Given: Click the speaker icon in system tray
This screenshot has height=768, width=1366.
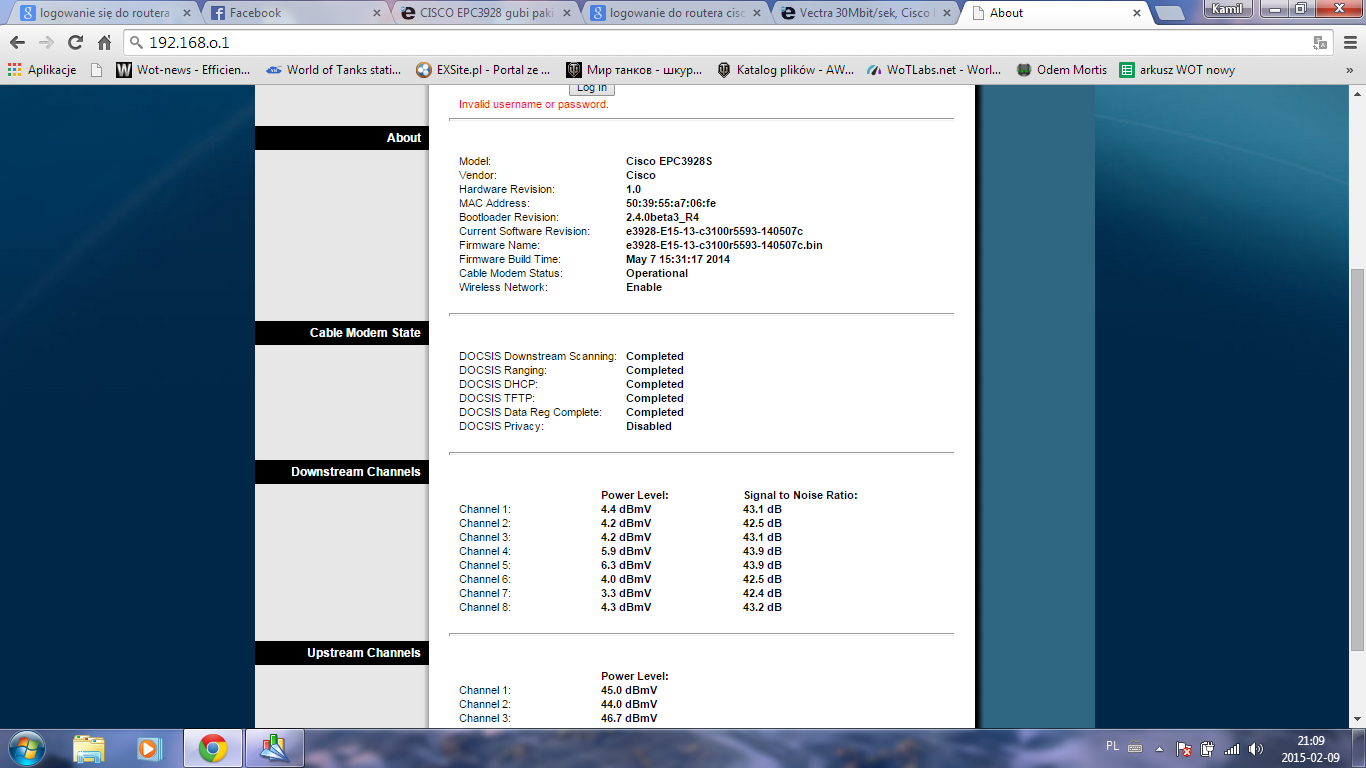Looking at the screenshot, I should [x=1258, y=748].
